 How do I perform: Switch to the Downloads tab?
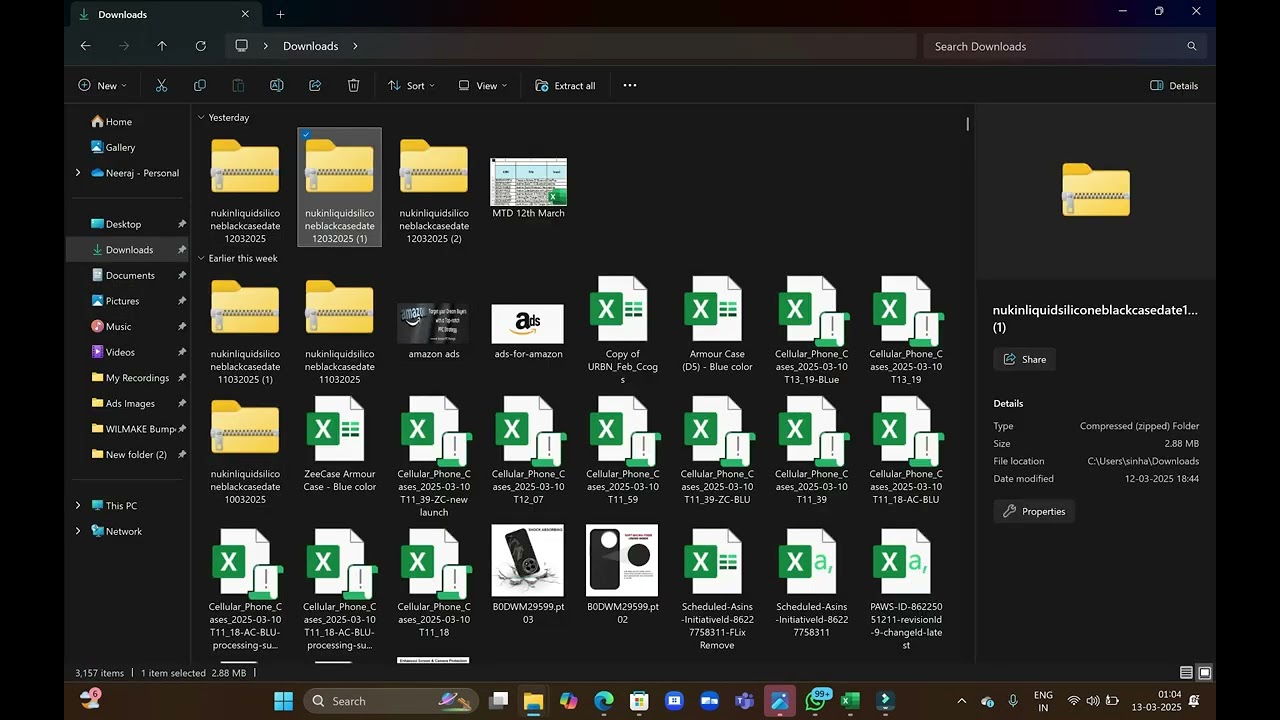[160, 14]
